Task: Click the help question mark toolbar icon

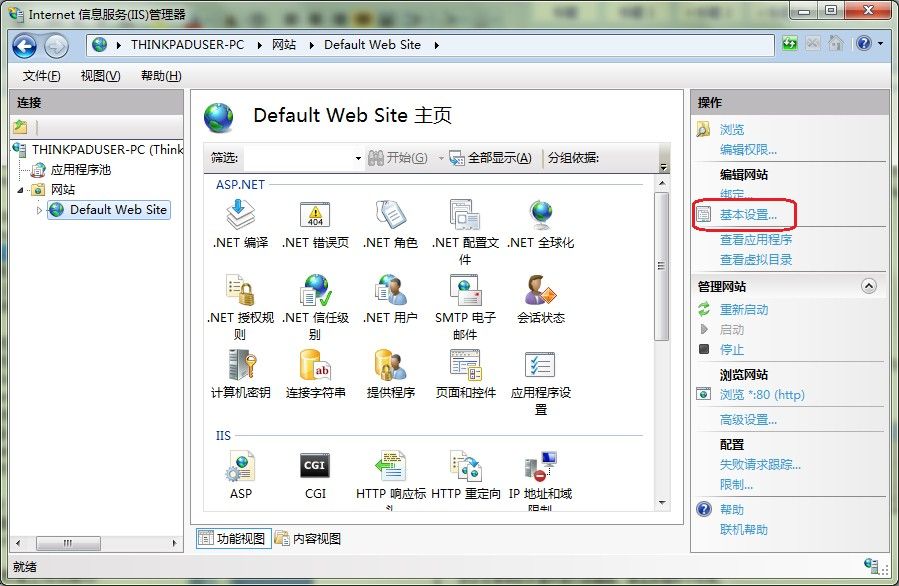Action: pos(863,44)
